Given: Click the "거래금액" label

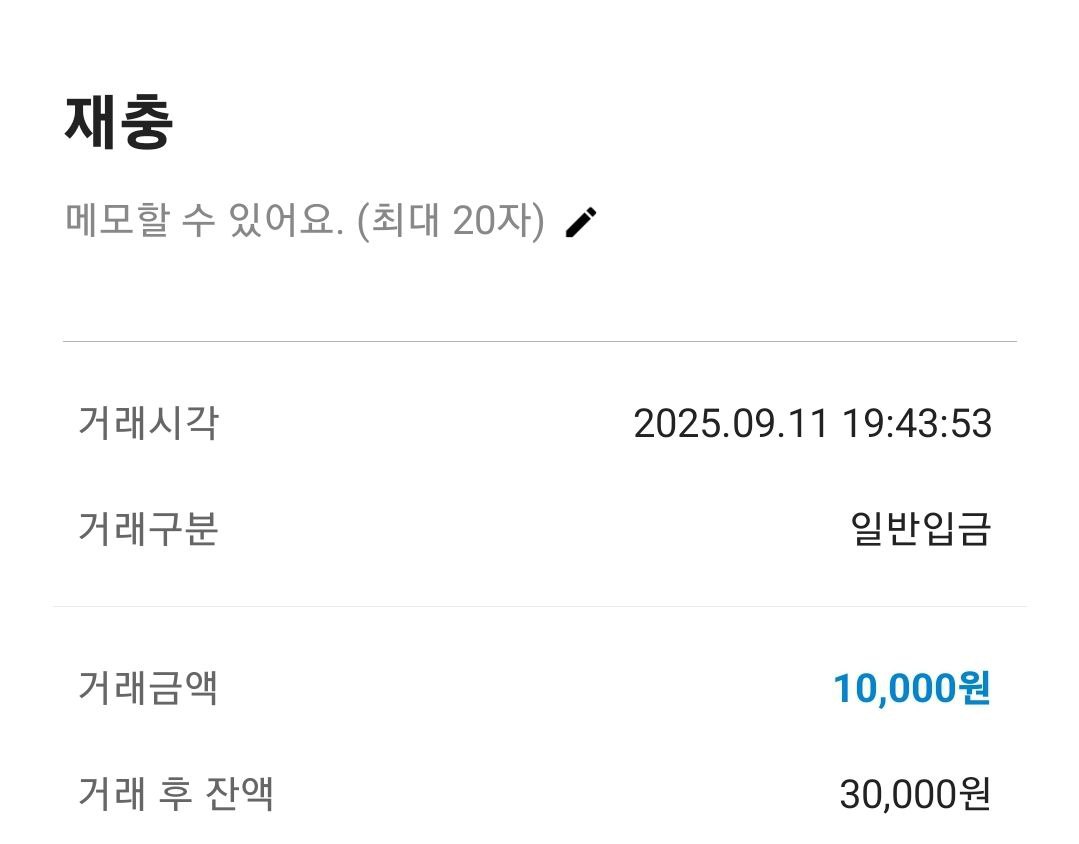Looking at the screenshot, I should (x=148, y=688).
